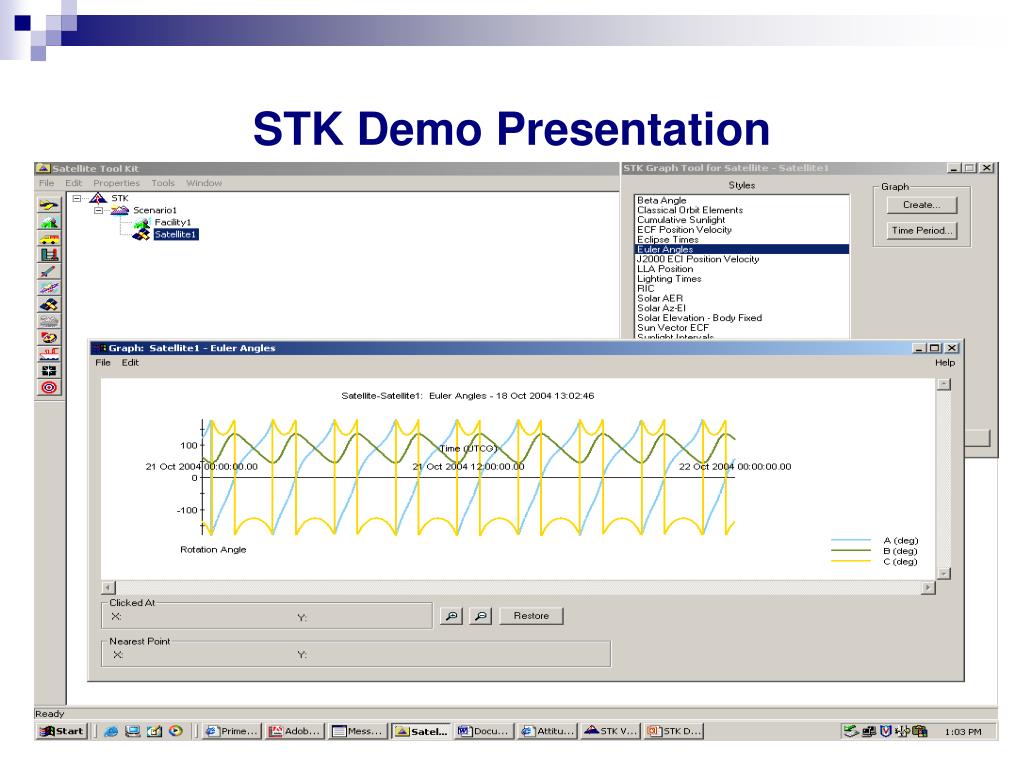
Task: Click the red-yellow dish toolbar icon
Action: click(x=49, y=338)
